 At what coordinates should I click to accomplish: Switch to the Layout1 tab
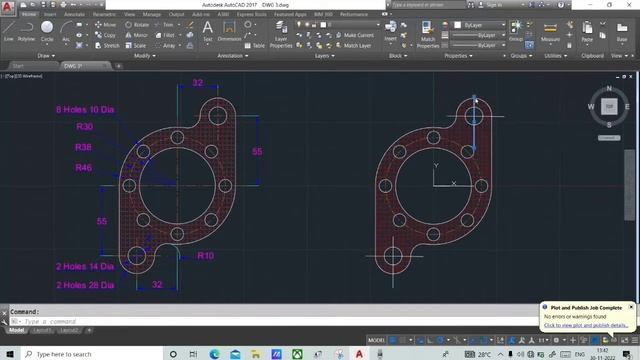click(42, 330)
